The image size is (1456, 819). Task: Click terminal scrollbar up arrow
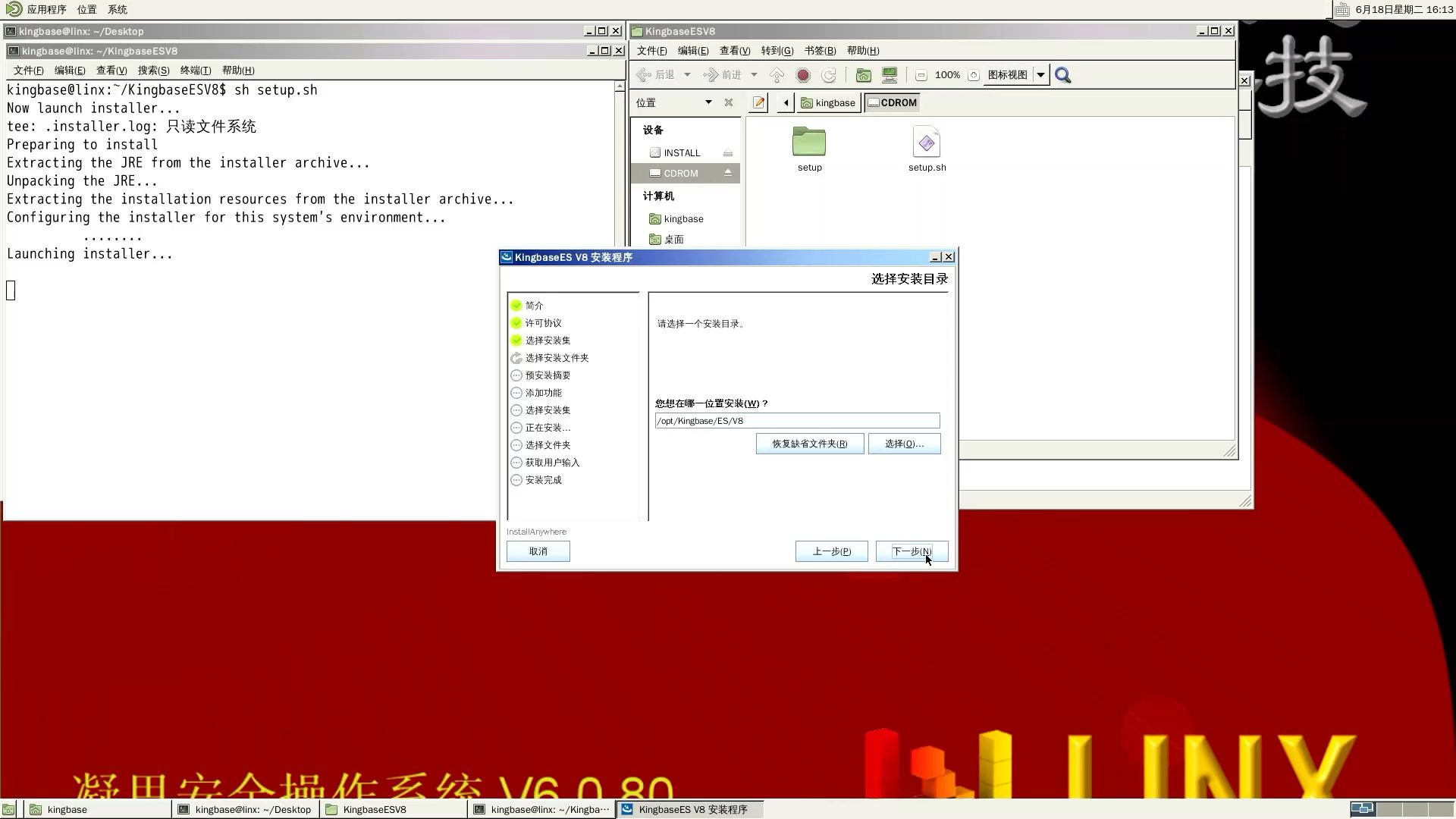click(x=620, y=87)
